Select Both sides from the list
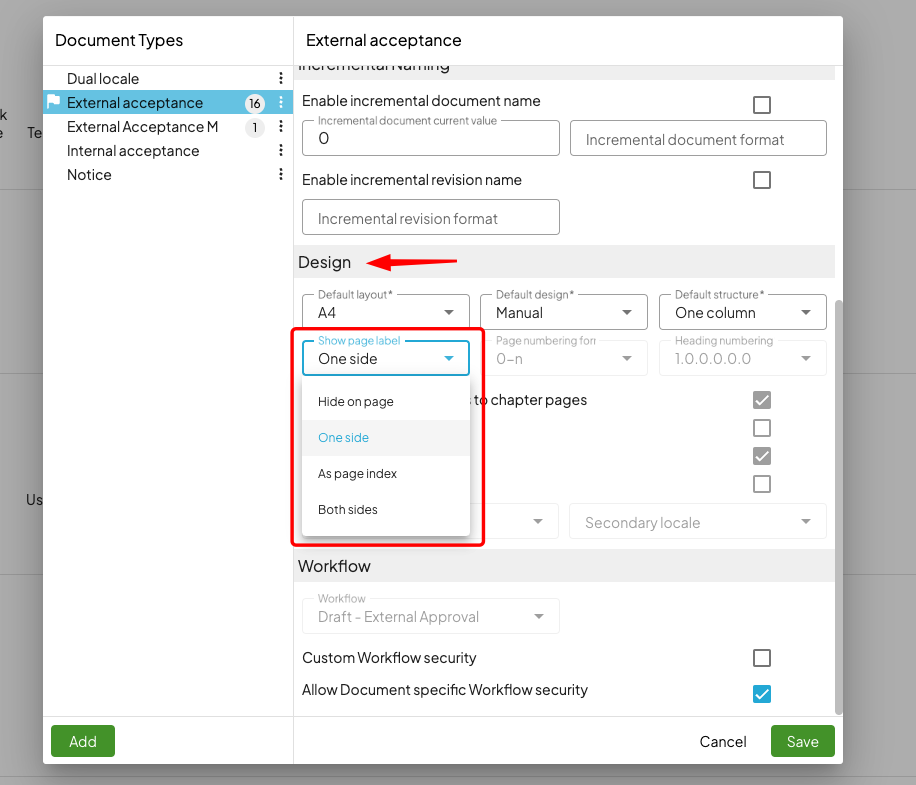The image size is (916, 785). 349,509
